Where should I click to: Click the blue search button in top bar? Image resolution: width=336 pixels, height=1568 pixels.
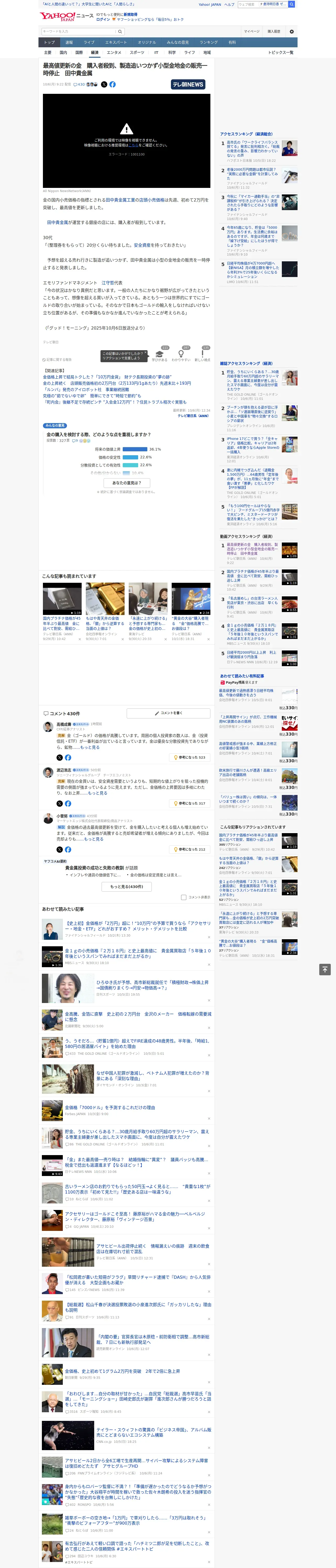click(x=292, y=4)
